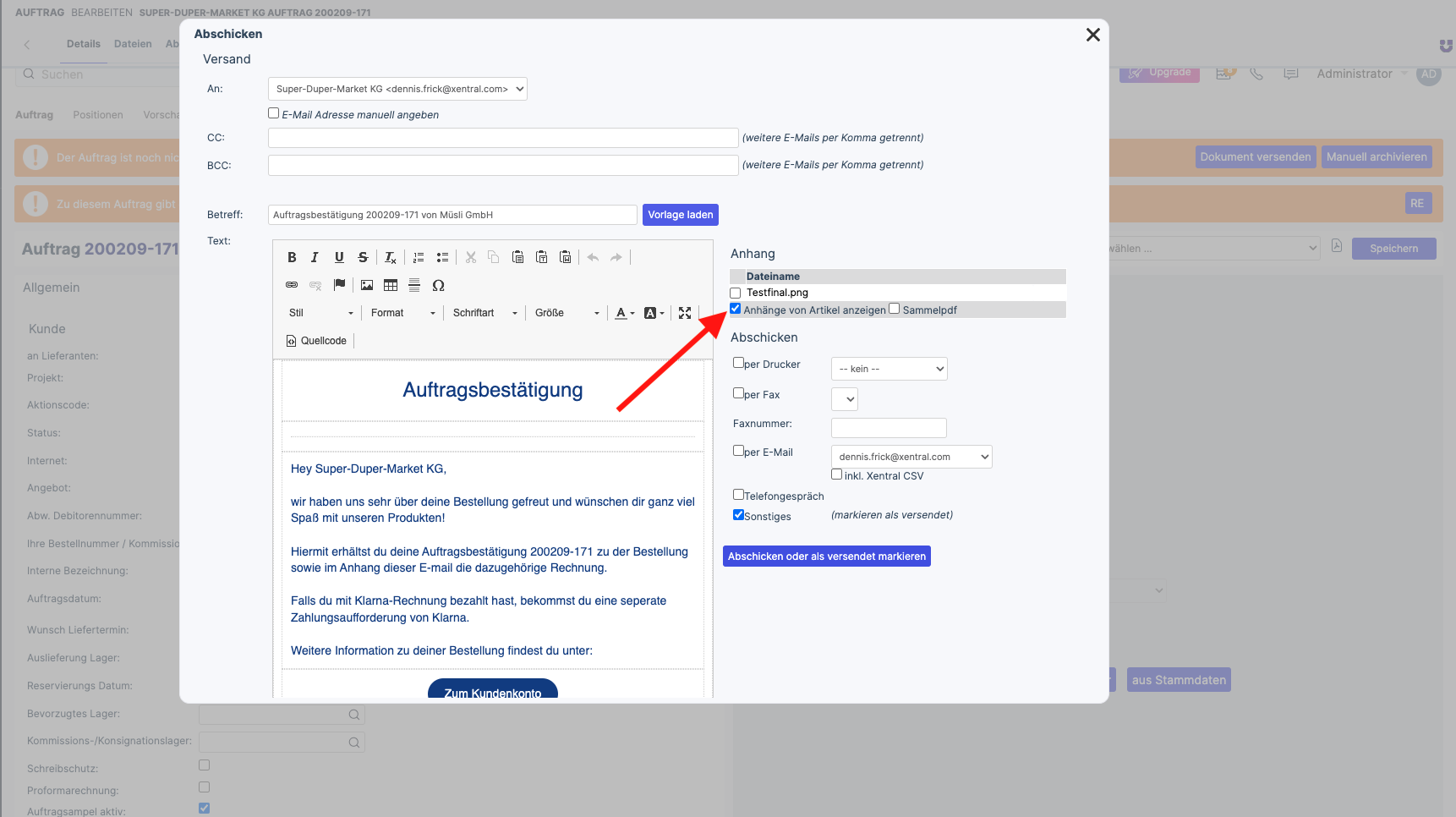
Task: Click 'Abschicken oder als versendet markieren'
Action: [827, 557]
